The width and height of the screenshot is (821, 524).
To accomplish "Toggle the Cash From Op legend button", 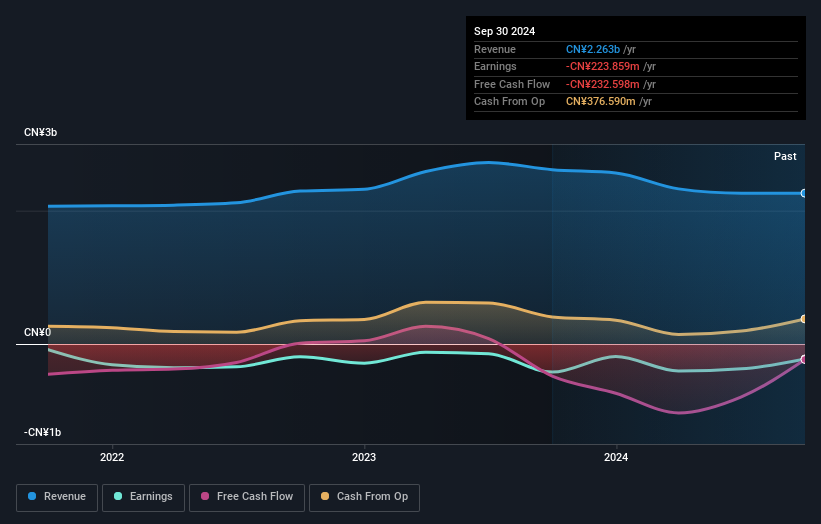I will 364,497.
